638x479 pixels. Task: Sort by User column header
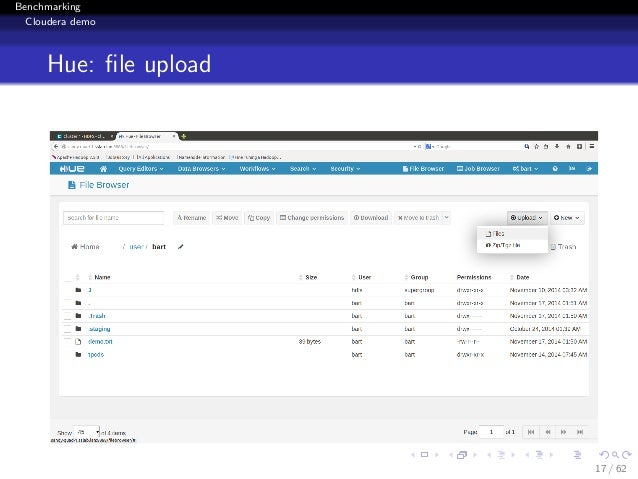[364, 277]
